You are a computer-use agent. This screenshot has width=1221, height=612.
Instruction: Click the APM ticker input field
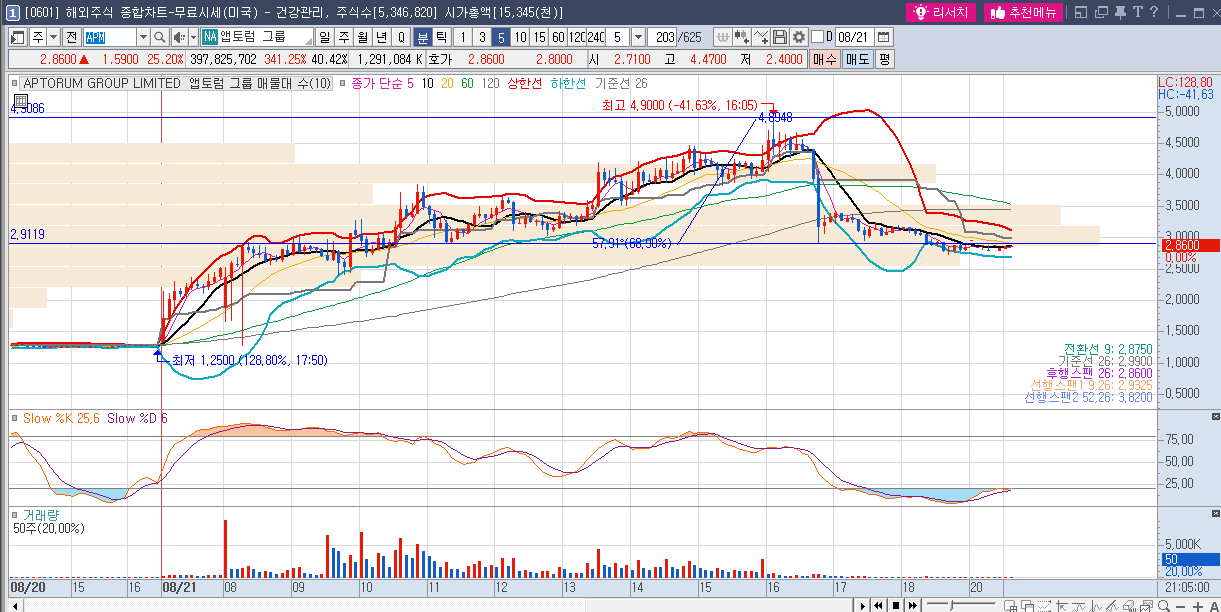110,37
